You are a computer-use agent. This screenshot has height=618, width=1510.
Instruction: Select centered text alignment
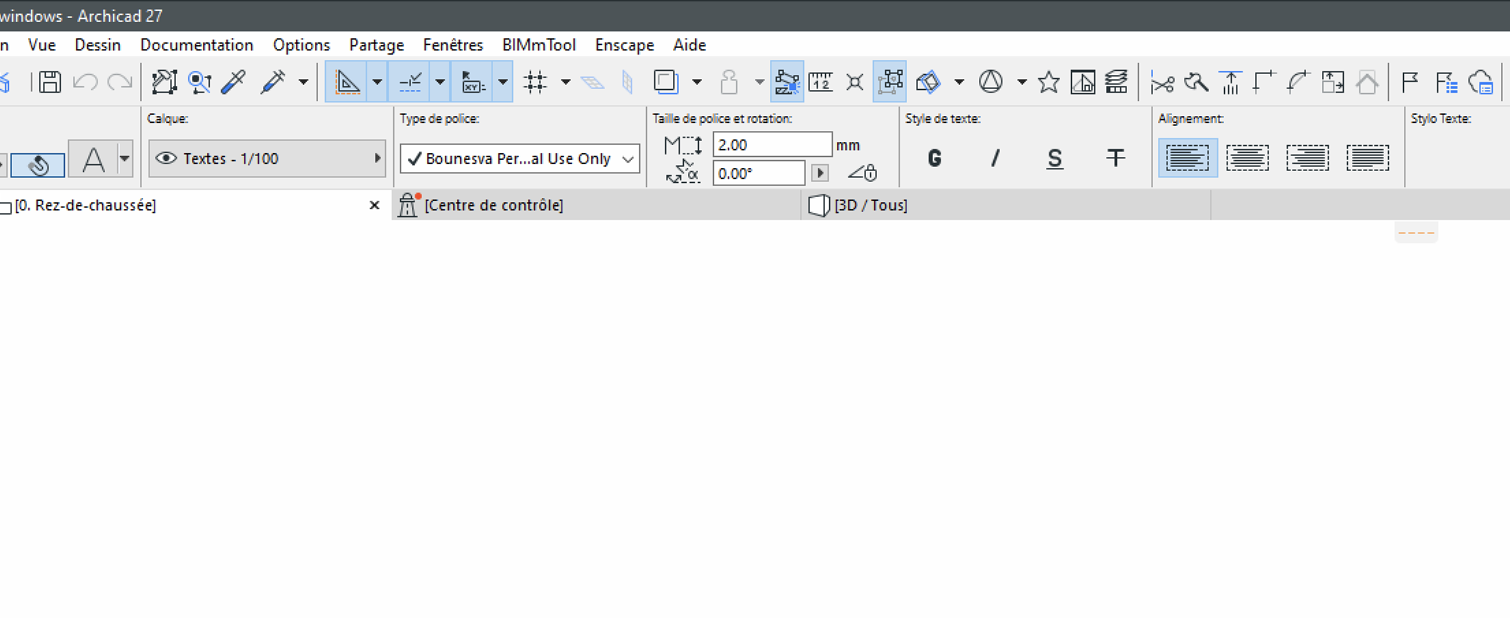click(1247, 158)
